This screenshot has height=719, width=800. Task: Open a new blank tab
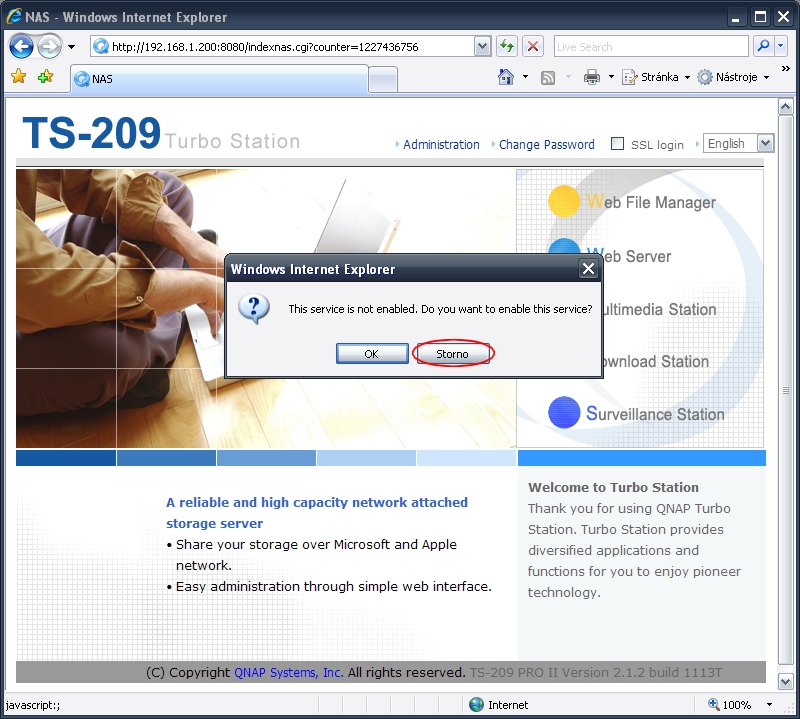tap(383, 80)
